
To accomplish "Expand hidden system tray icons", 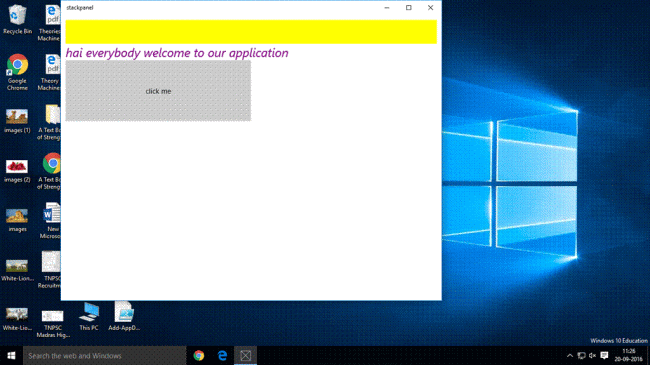I will tap(570, 355).
